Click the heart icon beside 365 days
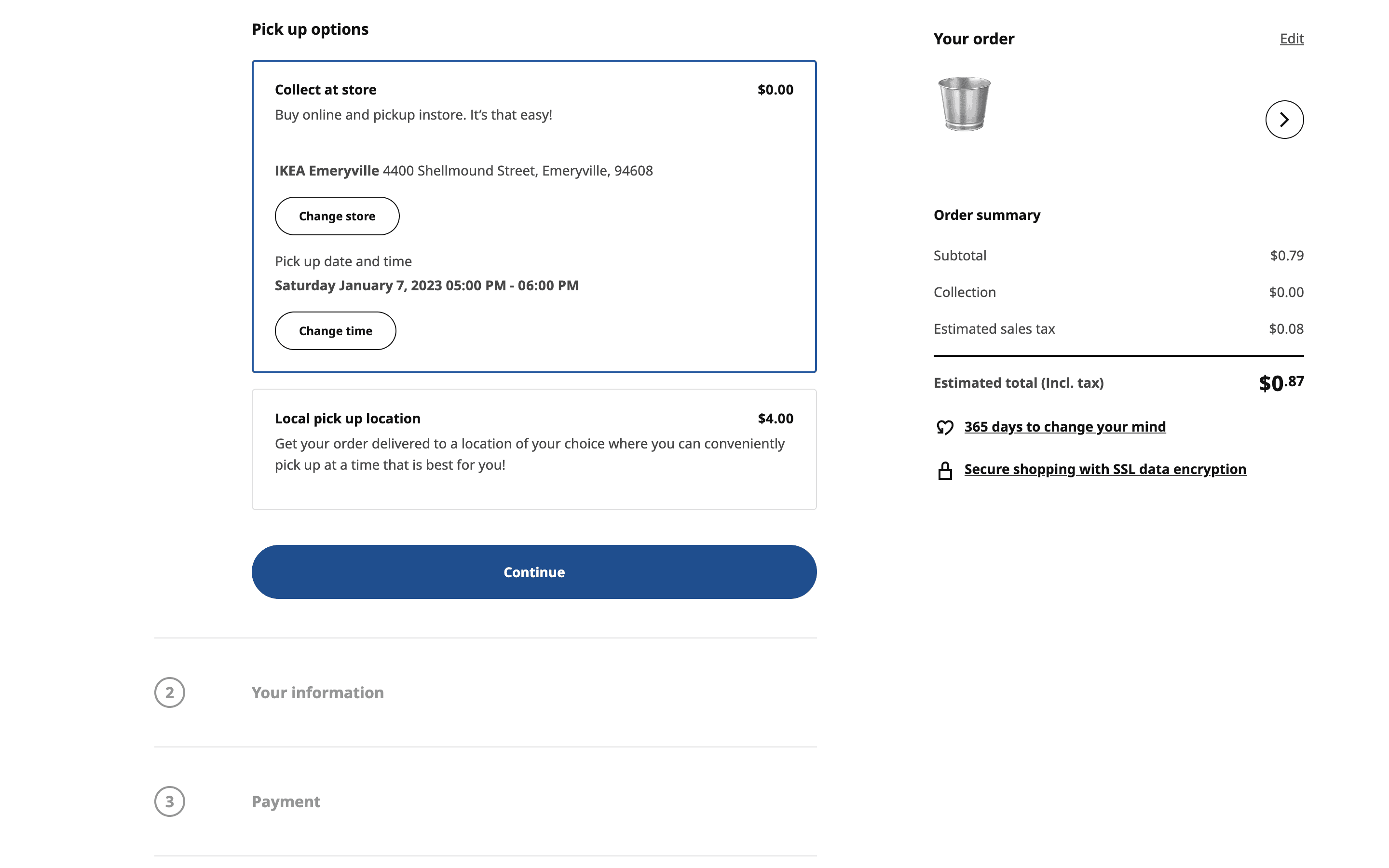The height and width of the screenshot is (868, 1389). coord(945,427)
